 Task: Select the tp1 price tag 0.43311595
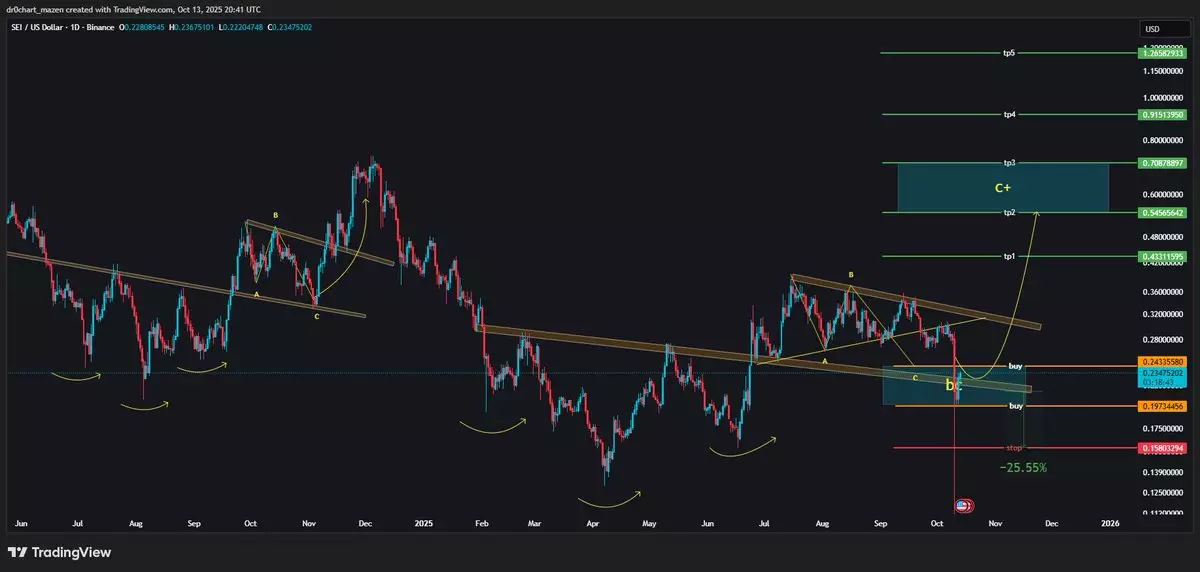pyautogui.click(x=1161, y=257)
